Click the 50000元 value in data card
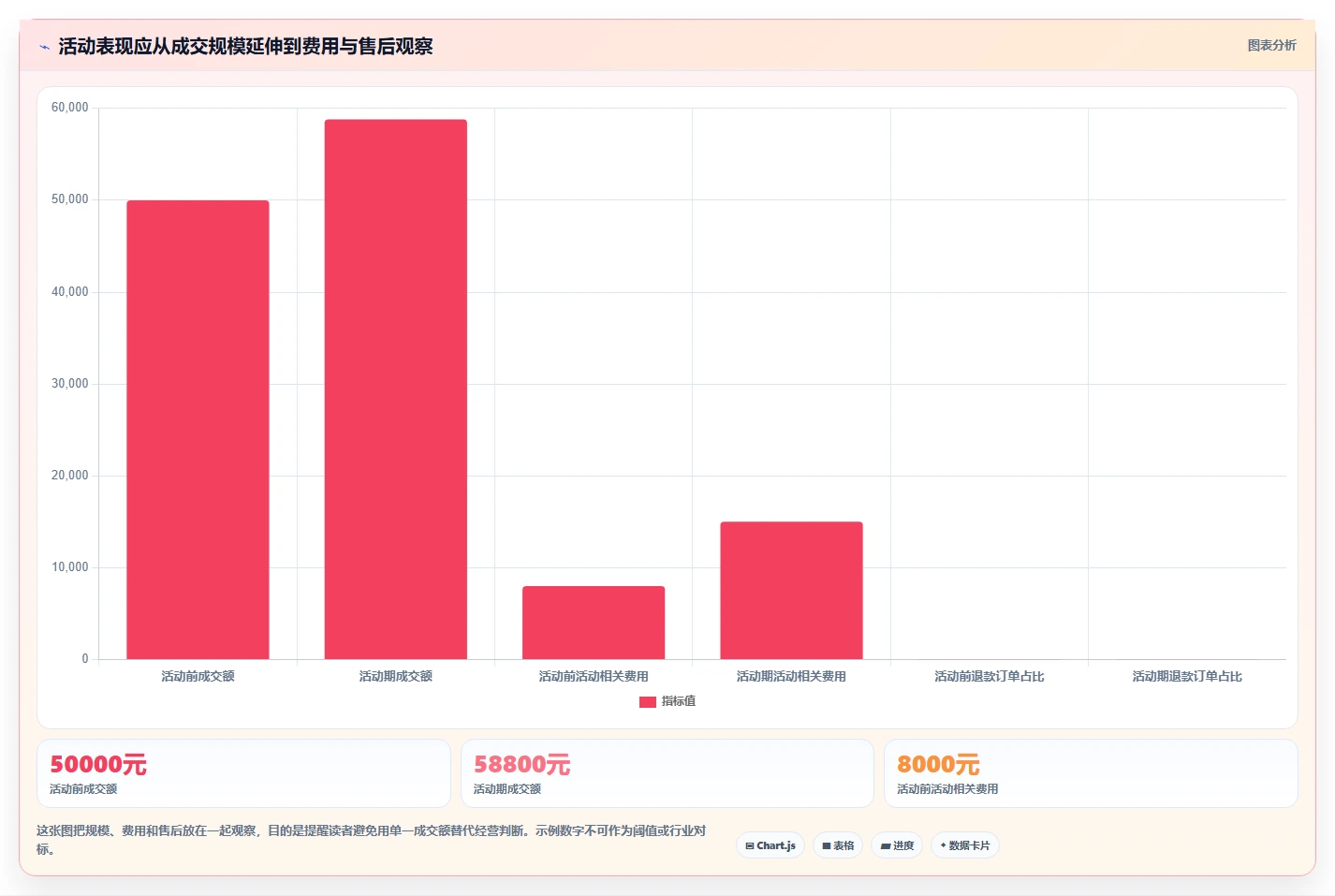The height and width of the screenshot is (896, 1335). click(98, 764)
